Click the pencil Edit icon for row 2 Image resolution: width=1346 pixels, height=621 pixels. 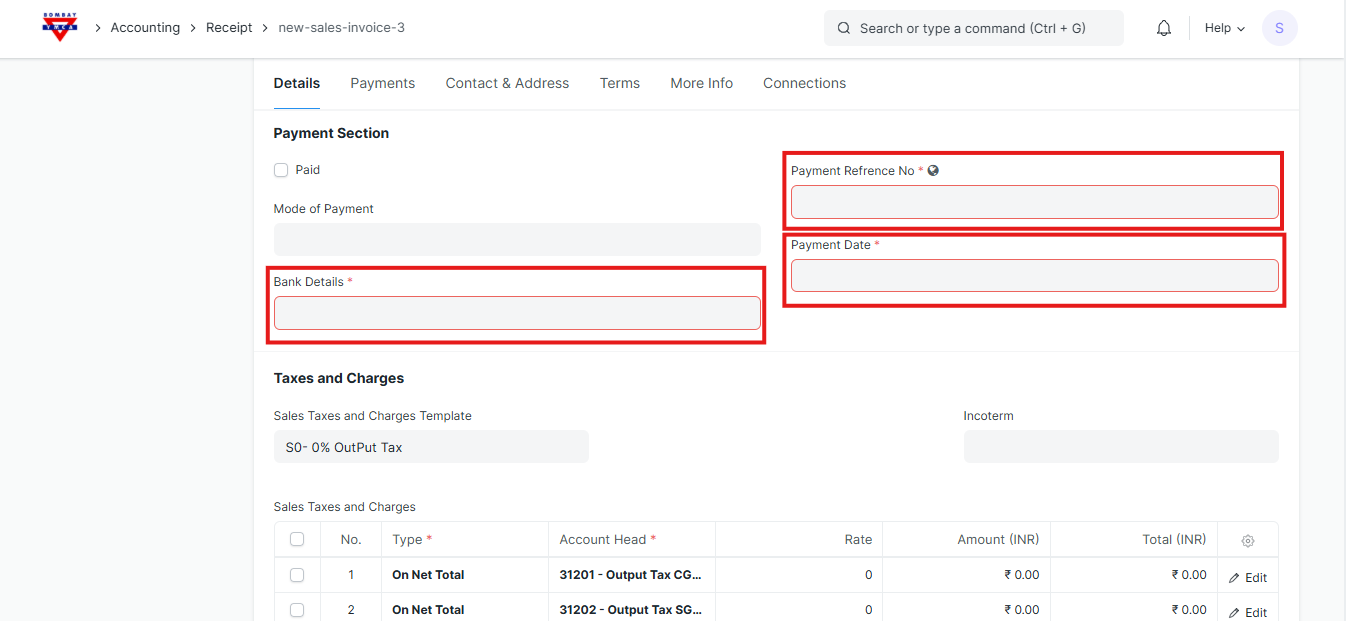pos(1234,612)
